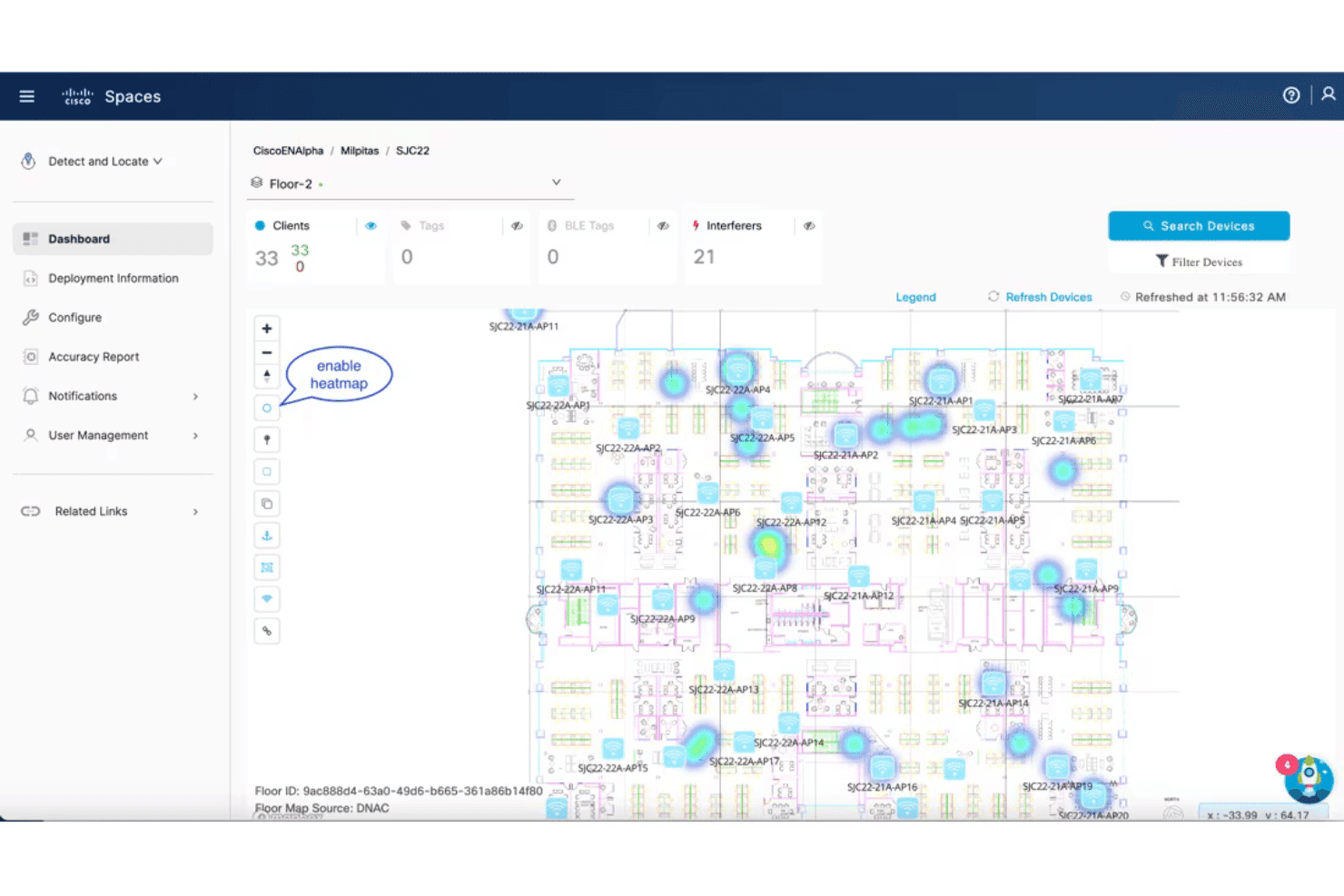Screen dimensions: 1344x896
Task: Click the Cisco Spaces logo
Action: click(x=111, y=96)
